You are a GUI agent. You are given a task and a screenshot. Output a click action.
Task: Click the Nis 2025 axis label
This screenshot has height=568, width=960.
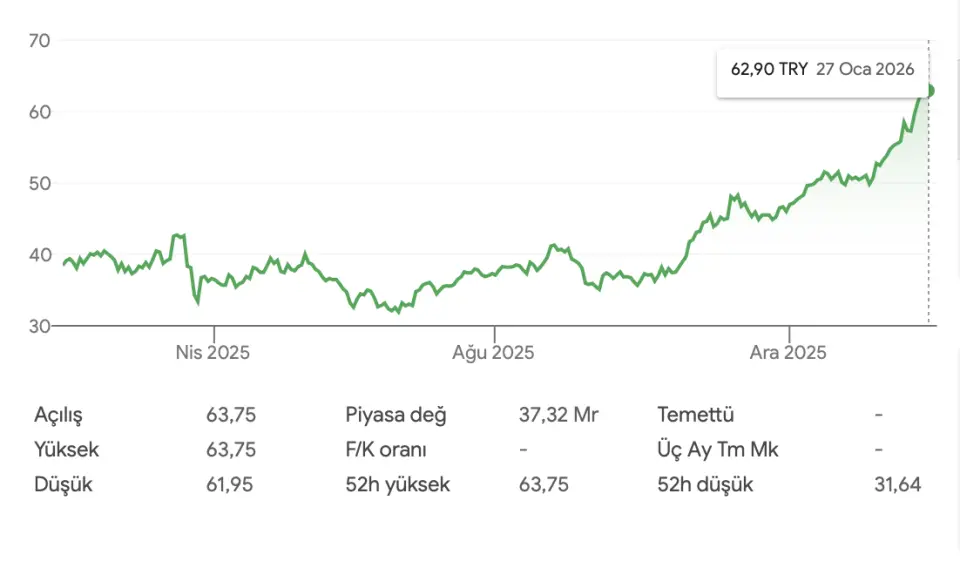[x=213, y=353]
